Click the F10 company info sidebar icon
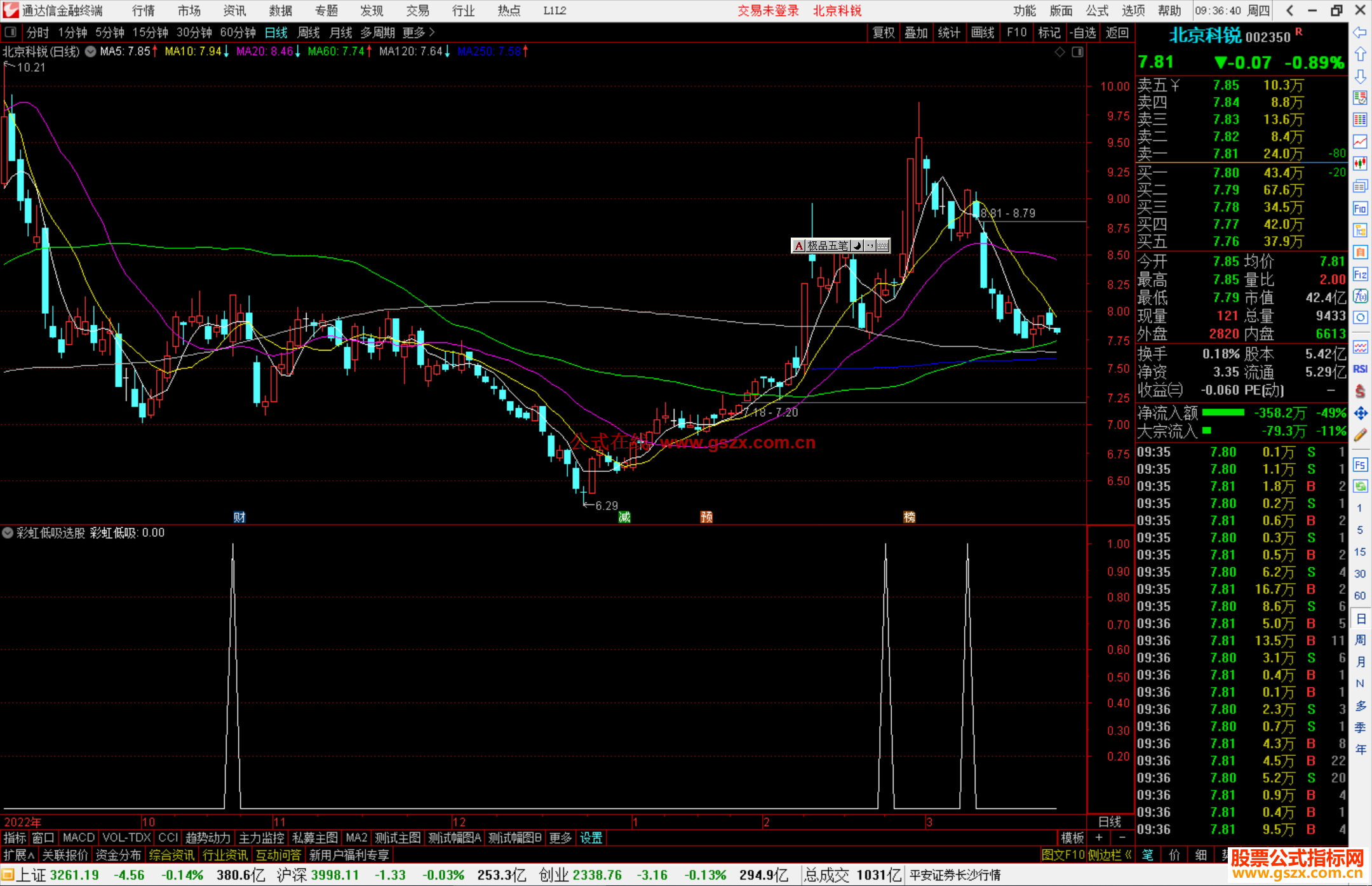Viewport: 1372px width, 886px height. coord(1360,208)
